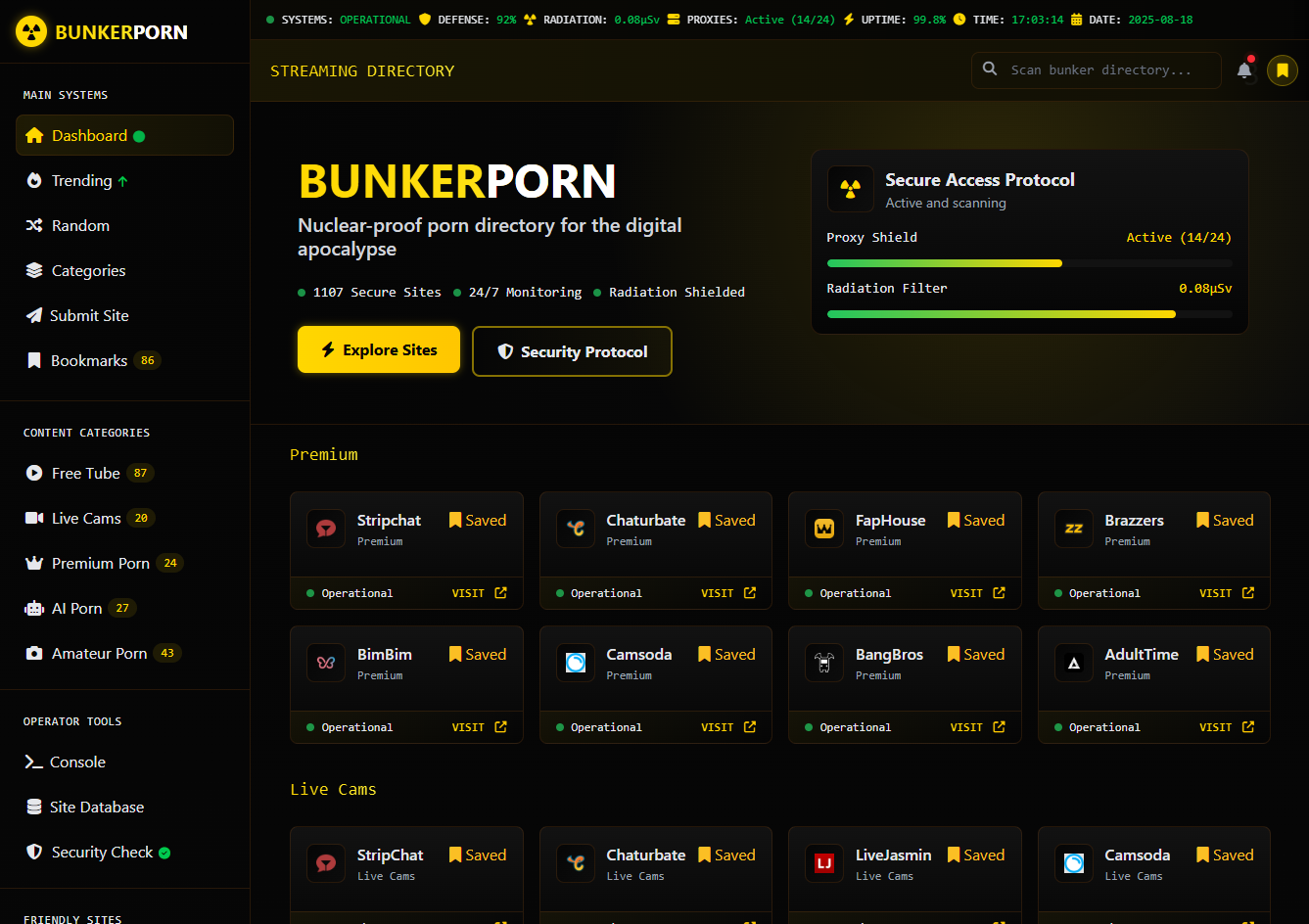Select Premium Porn sidebar category
Screen dimensions: 1309x924
124,563
